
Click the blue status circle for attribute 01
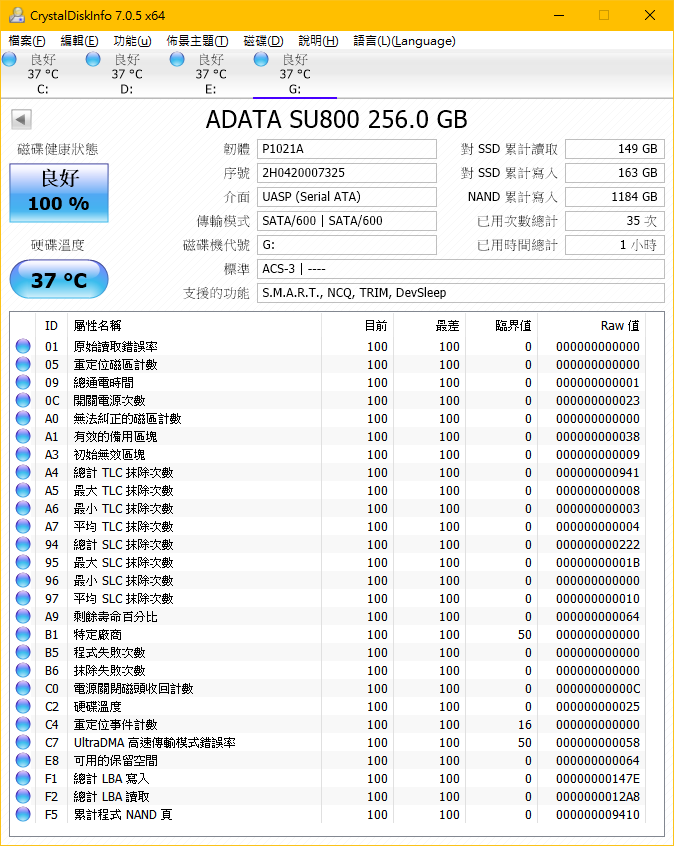pos(23,346)
